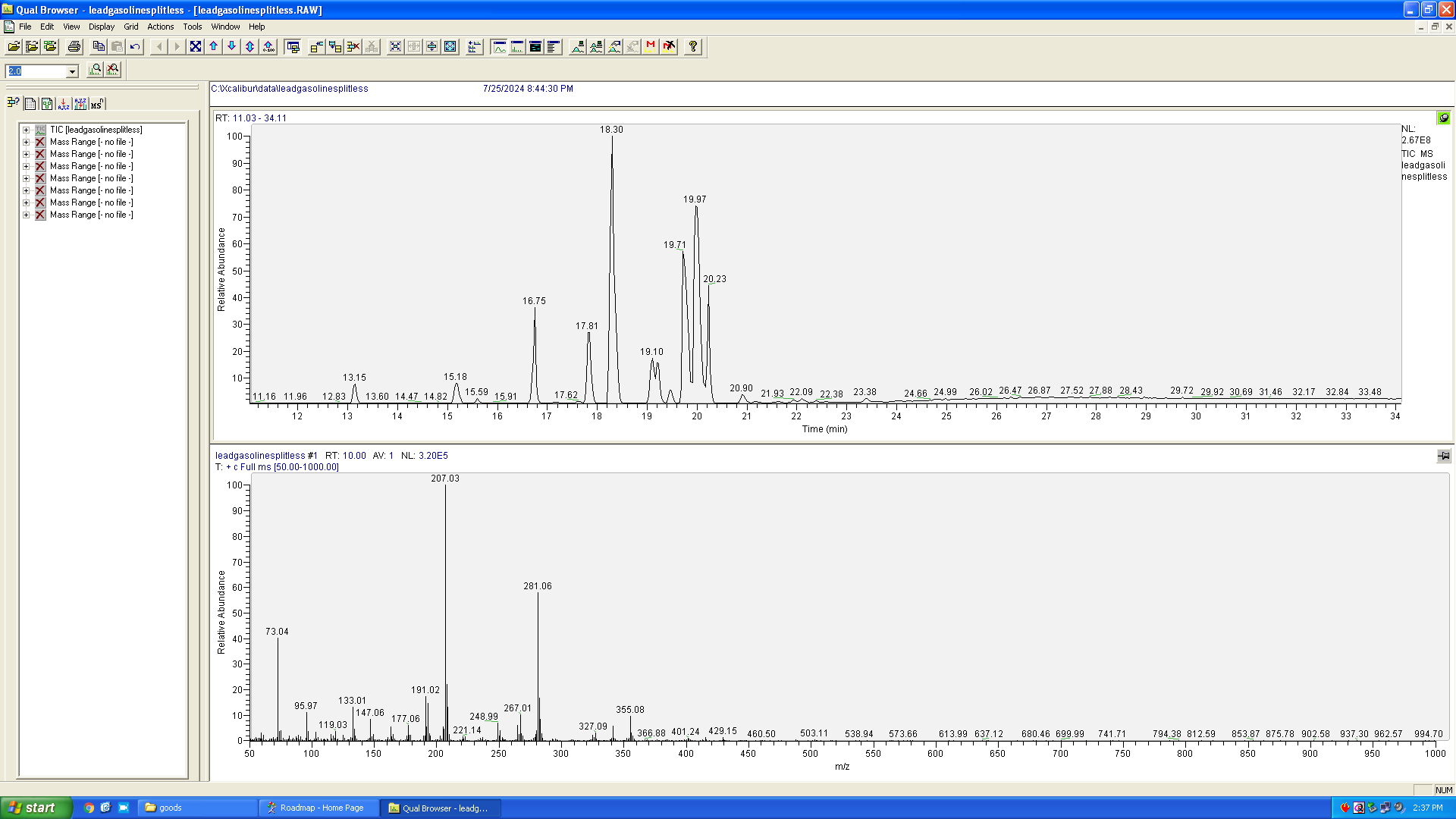
Task: Delete a grid cell using the red X cell icon
Action: tap(353, 47)
